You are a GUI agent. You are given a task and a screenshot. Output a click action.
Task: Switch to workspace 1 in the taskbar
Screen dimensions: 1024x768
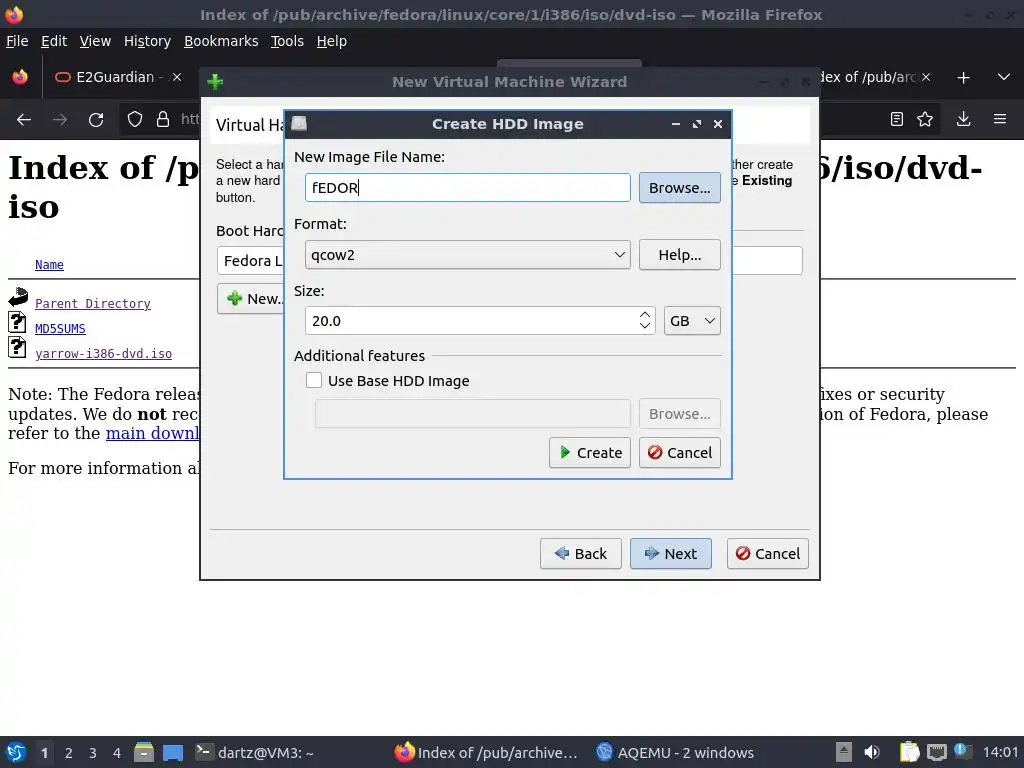pyautogui.click(x=44, y=753)
